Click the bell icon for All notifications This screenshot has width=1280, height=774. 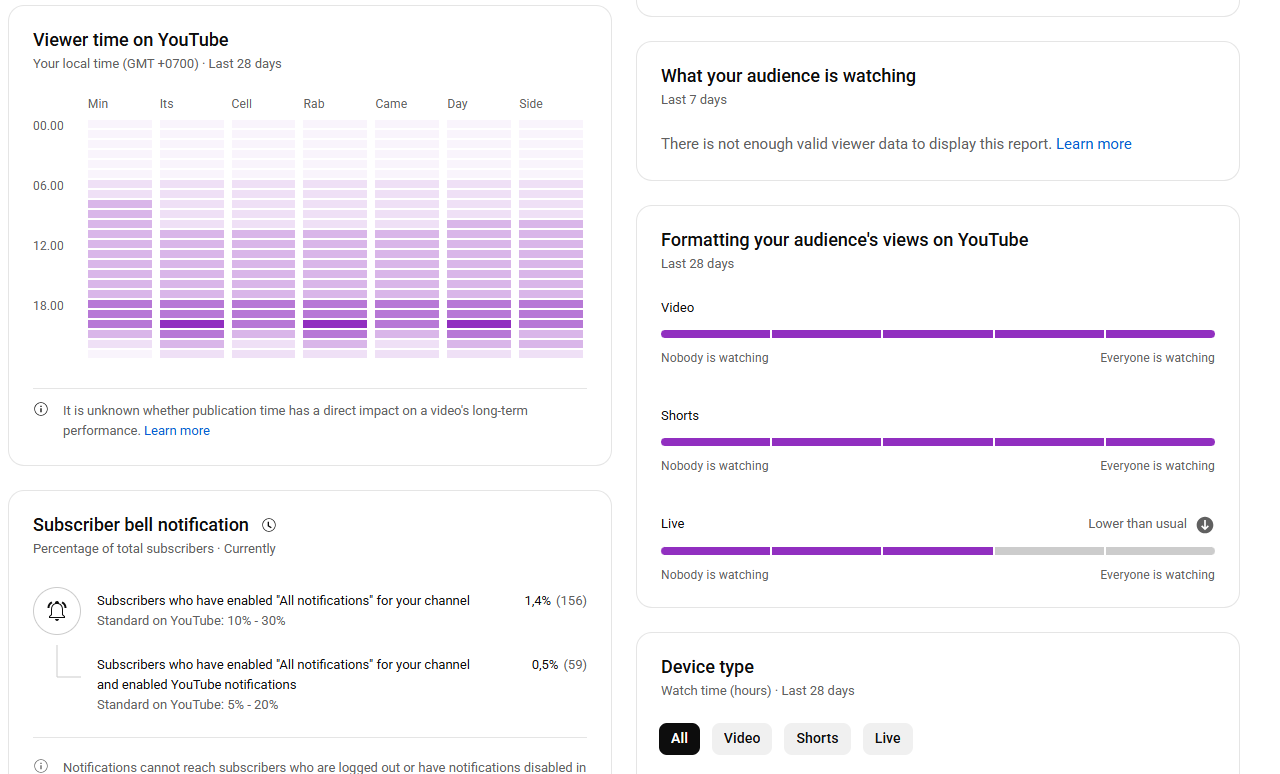coord(57,611)
